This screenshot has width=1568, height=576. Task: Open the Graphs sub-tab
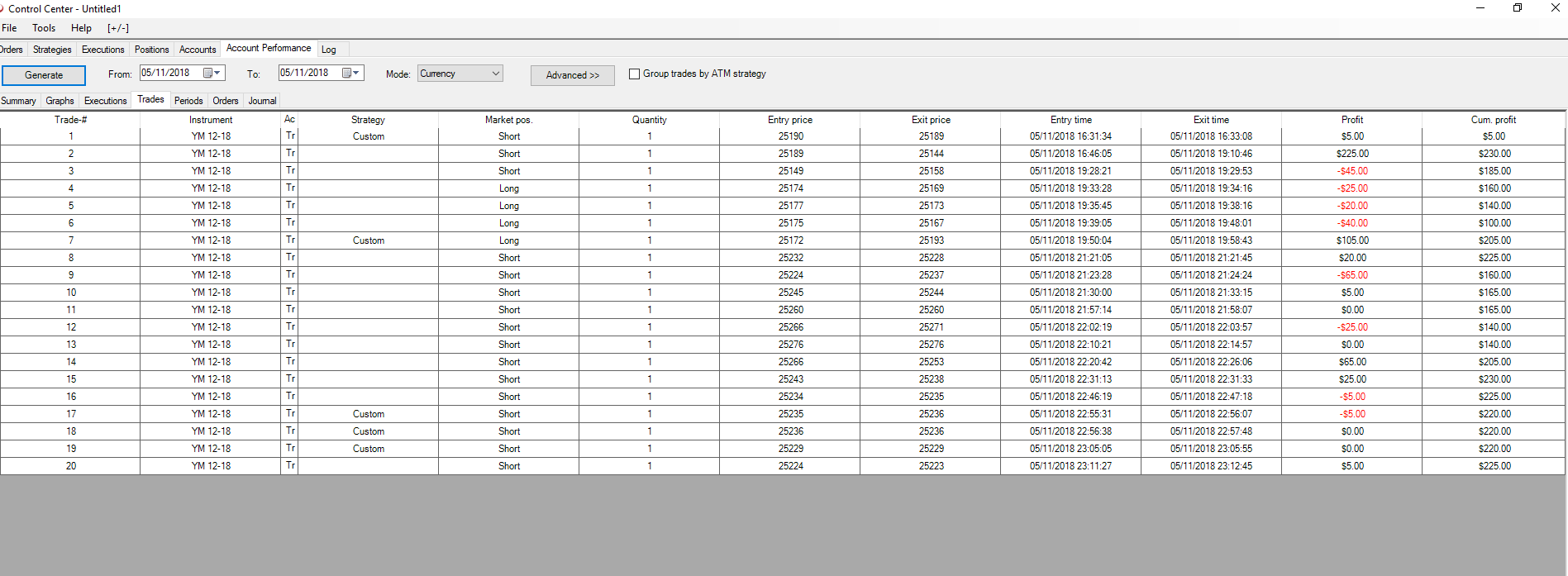coord(60,101)
